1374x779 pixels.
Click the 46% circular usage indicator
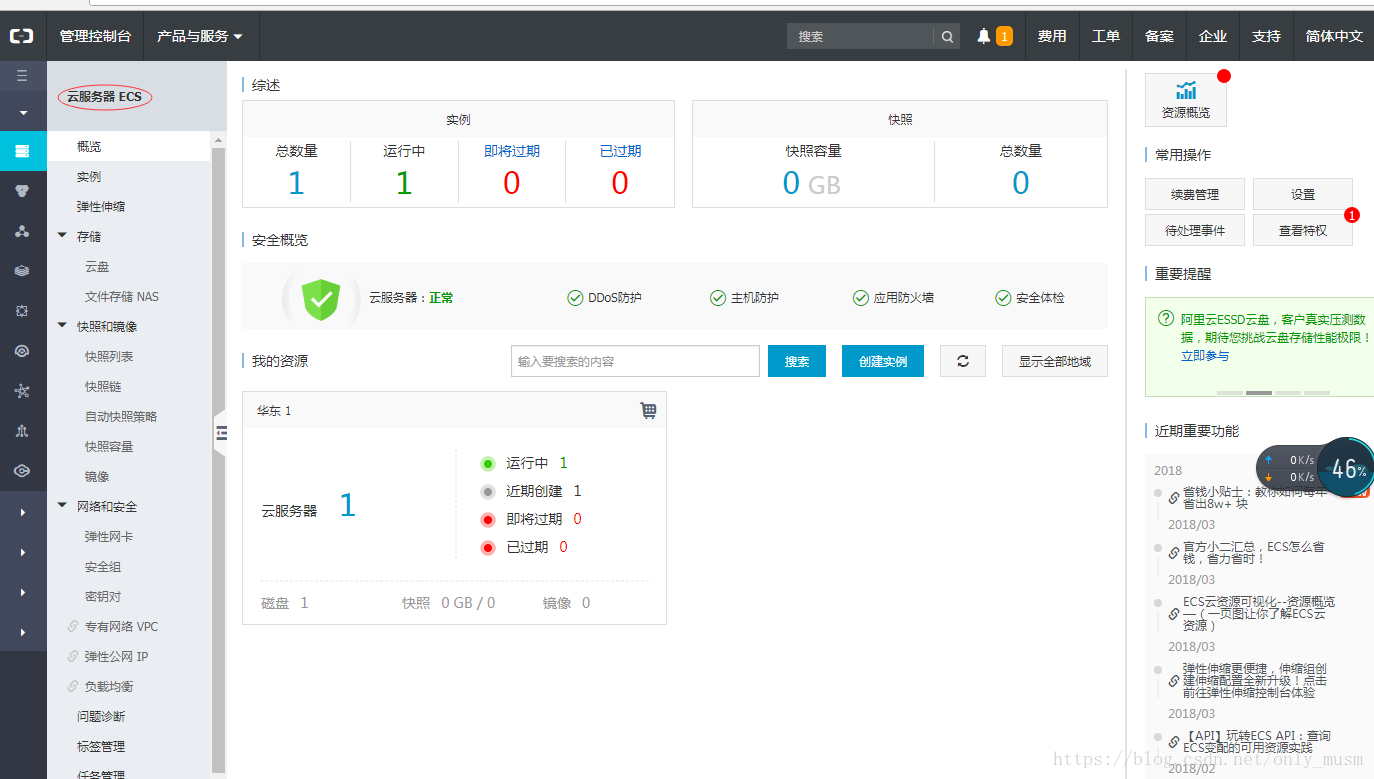pos(1346,467)
